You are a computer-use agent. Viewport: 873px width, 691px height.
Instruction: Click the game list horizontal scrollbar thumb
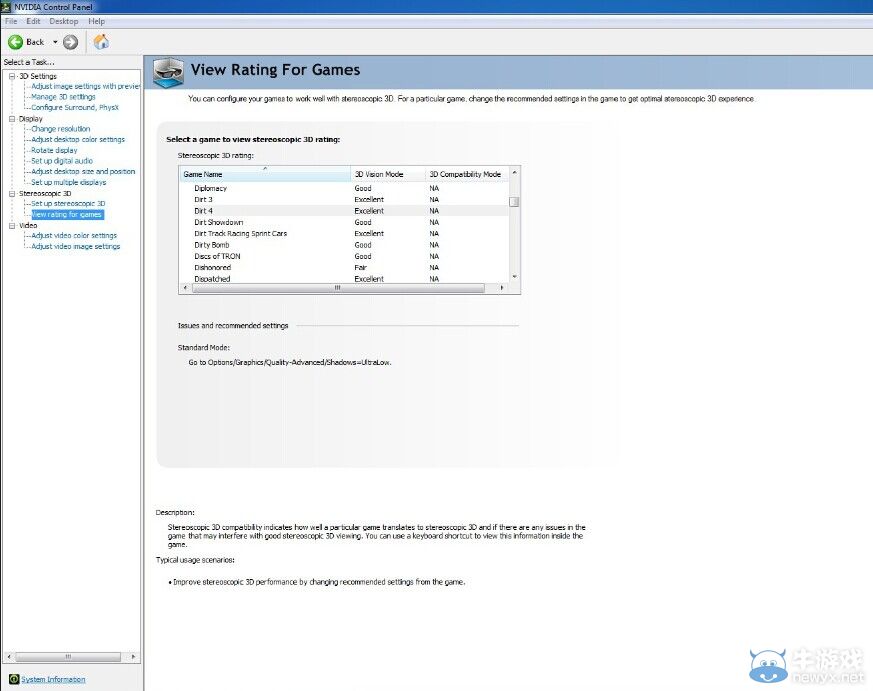pos(338,288)
